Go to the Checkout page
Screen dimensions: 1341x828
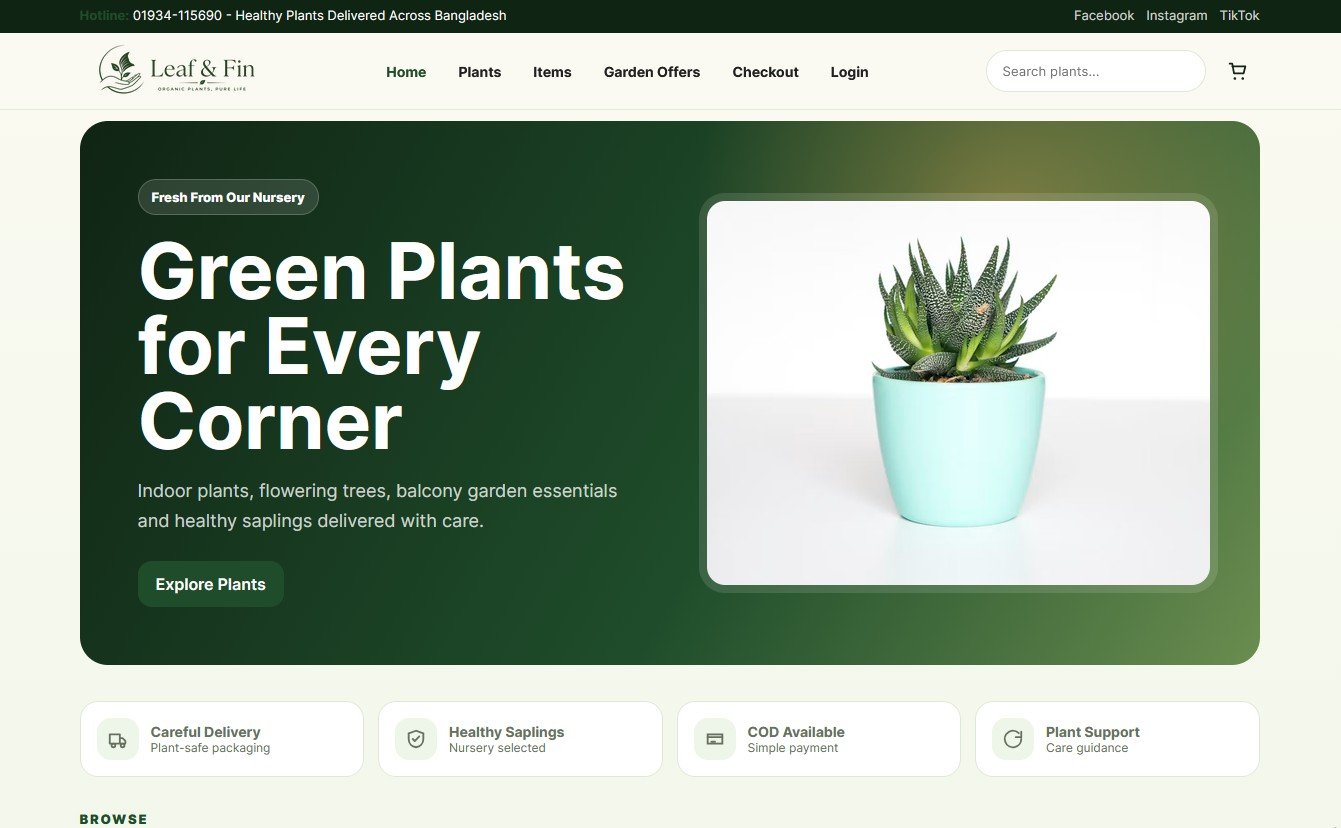point(765,72)
